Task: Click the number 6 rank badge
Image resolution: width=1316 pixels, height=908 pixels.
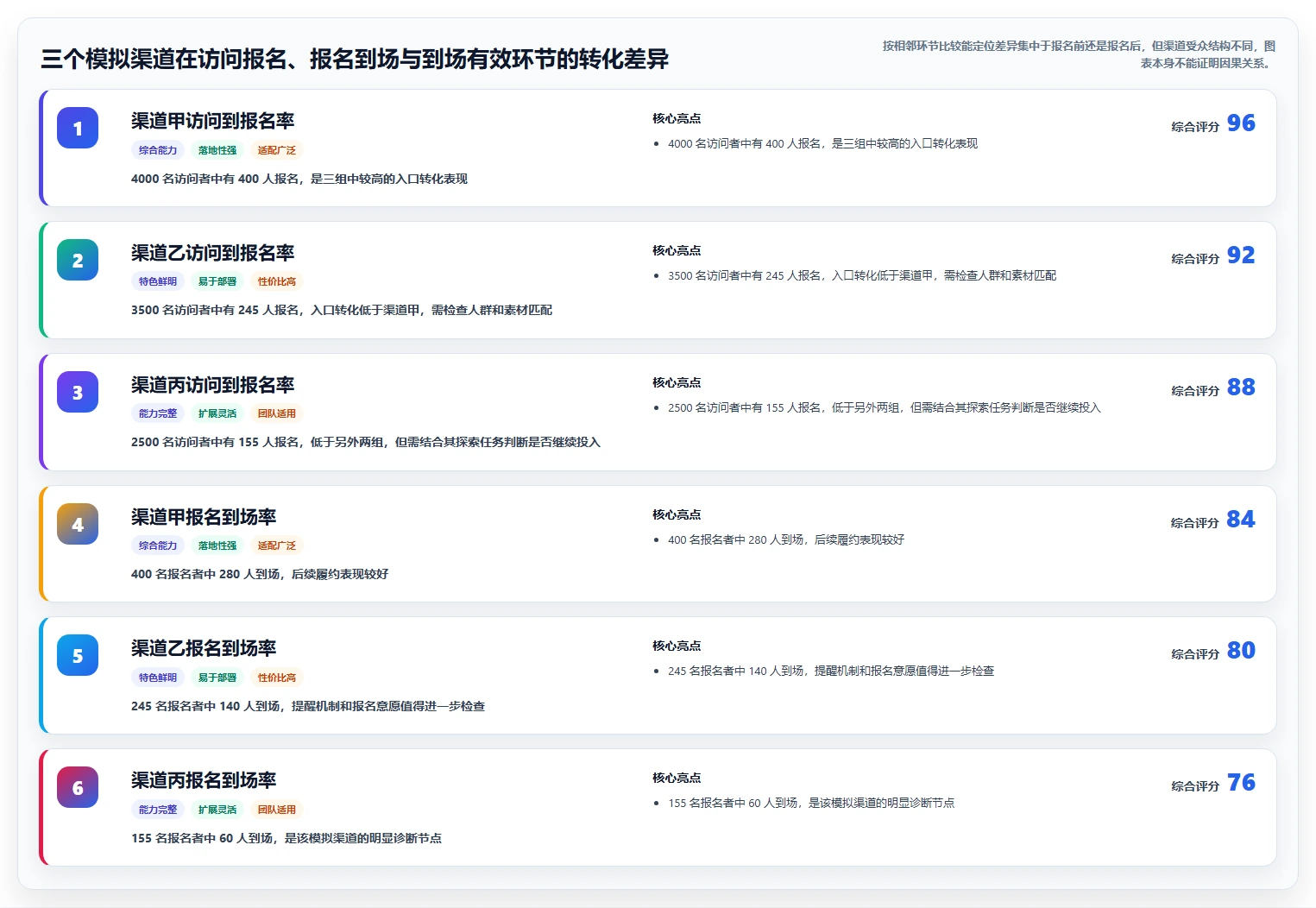Action: (78, 787)
